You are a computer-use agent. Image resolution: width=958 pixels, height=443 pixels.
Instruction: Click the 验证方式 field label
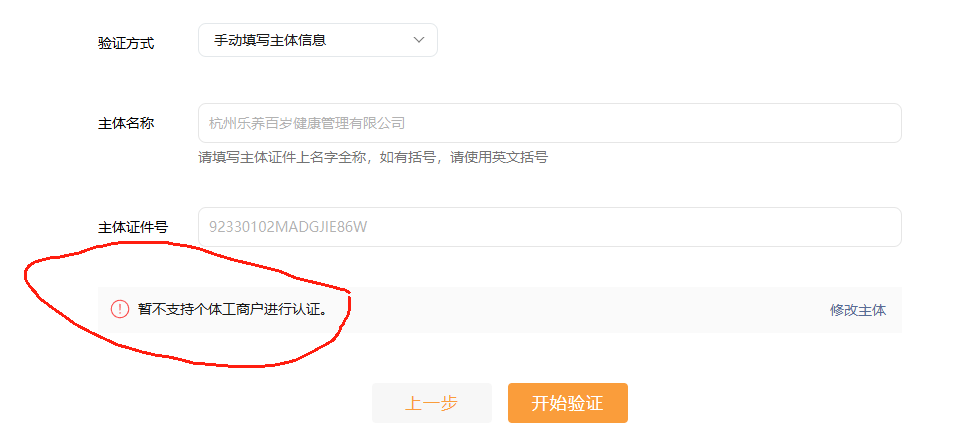tap(126, 43)
